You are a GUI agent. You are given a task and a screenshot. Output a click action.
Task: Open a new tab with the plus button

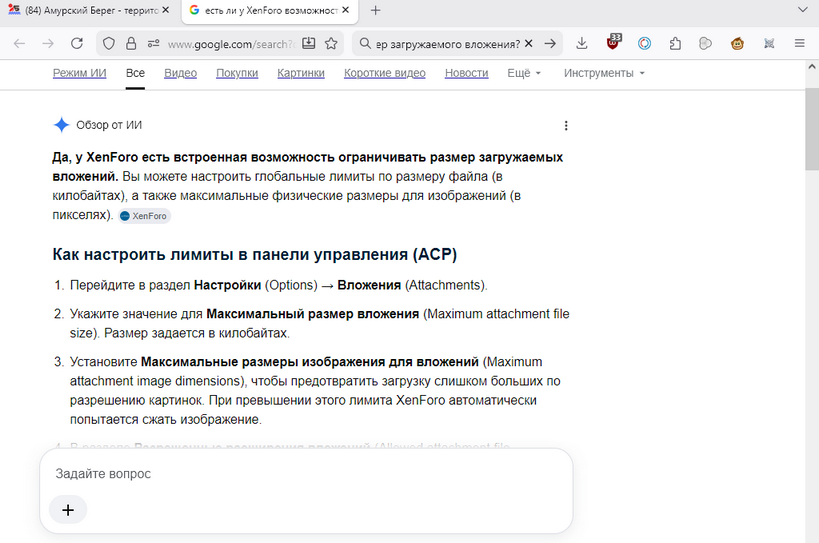pyautogui.click(x=375, y=10)
